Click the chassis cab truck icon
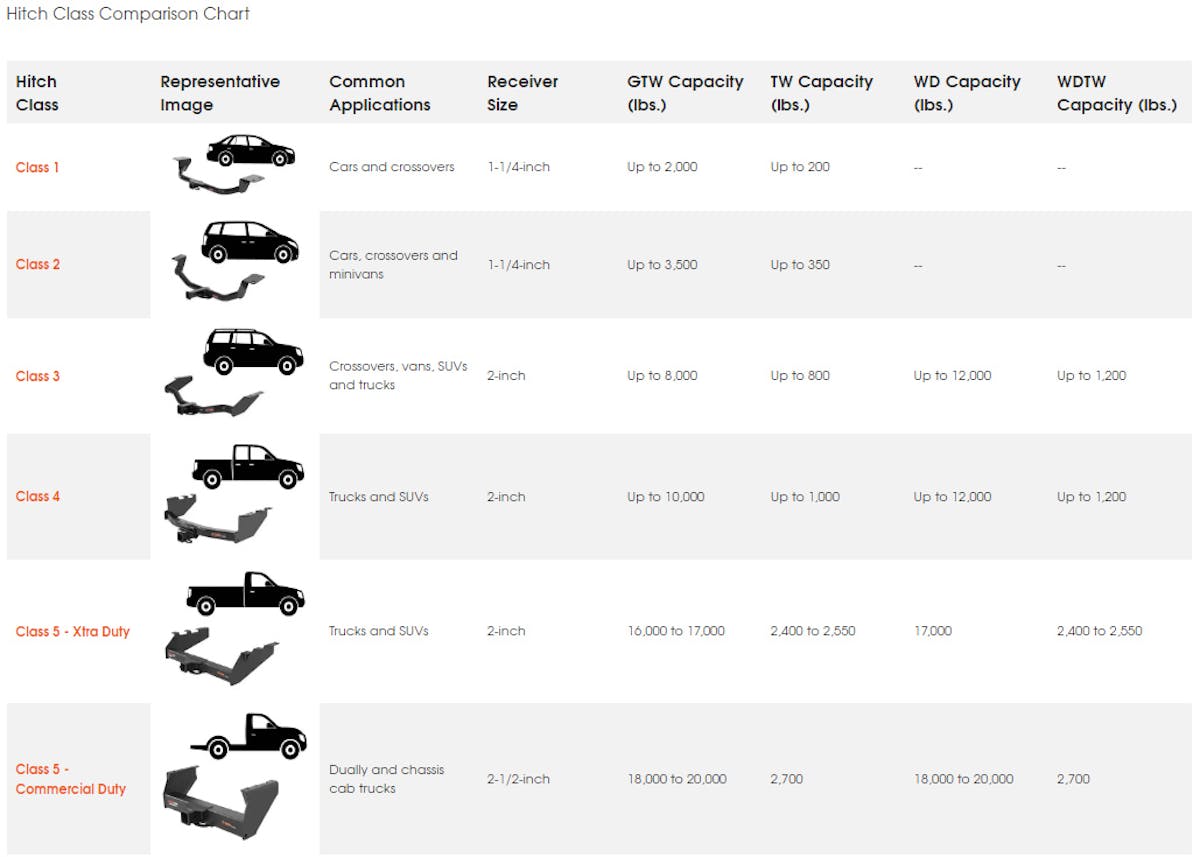Image resolution: width=1200 pixels, height=857 pixels. coord(249,736)
